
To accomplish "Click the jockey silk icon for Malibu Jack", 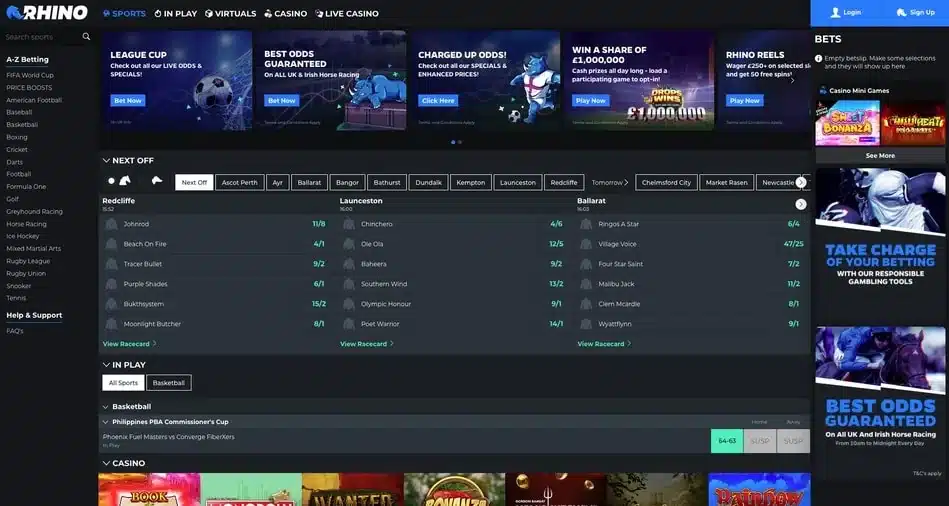I will click(x=586, y=284).
